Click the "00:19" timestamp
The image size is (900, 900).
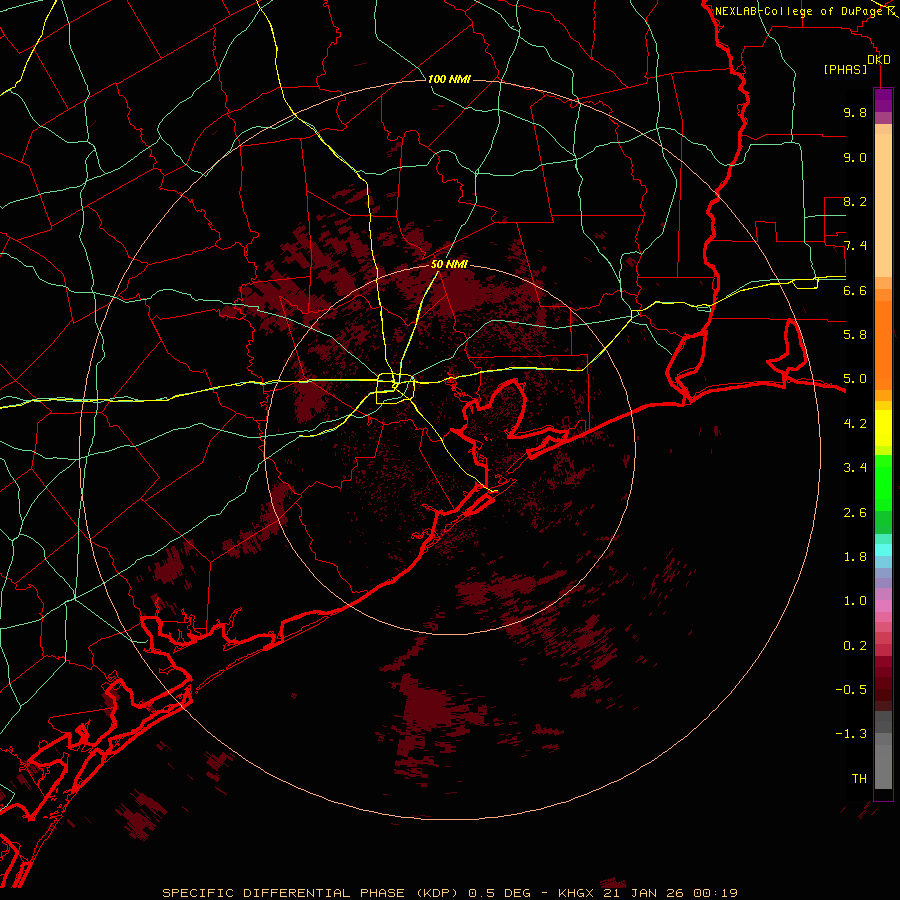point(715,893)
